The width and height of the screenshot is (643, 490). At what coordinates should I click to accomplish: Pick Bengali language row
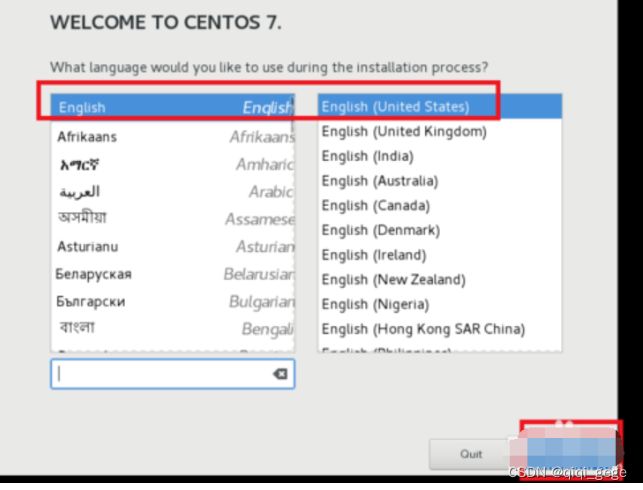[x=173, y=328]
